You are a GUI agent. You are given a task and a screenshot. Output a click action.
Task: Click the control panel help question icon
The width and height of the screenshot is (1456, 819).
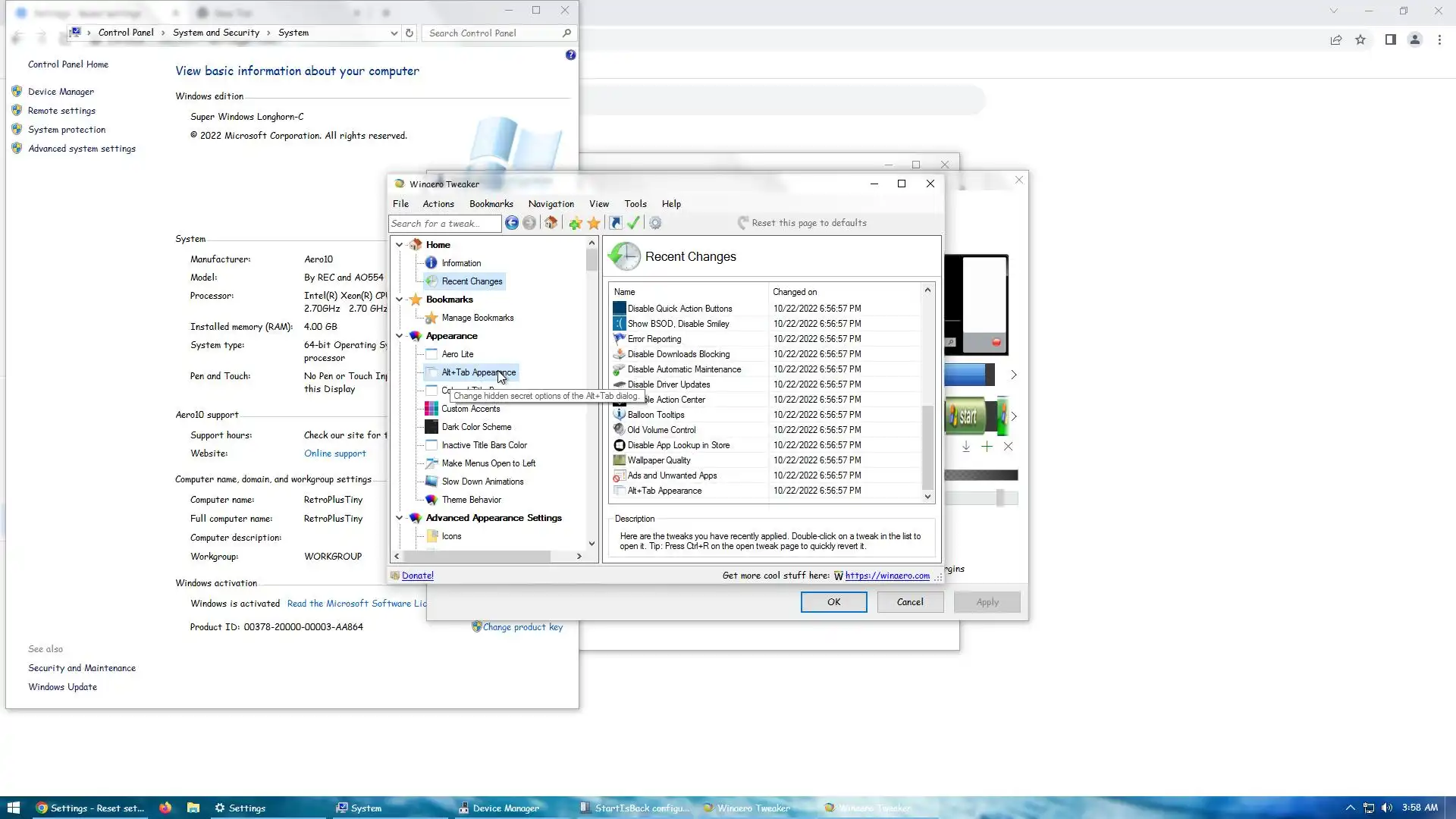pyautogui.click(x=570, y=55)
